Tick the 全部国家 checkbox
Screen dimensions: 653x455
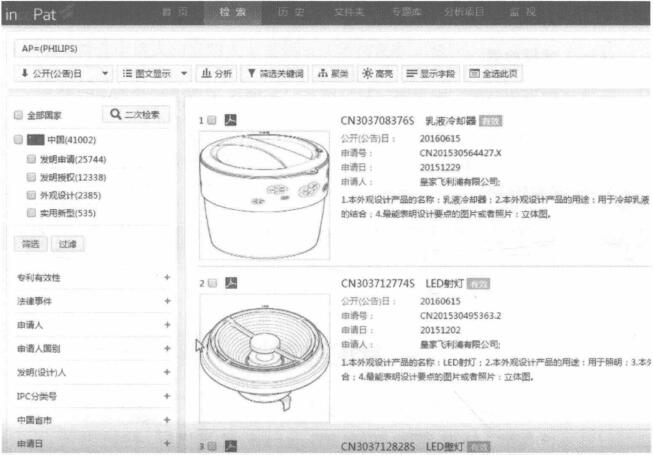(18, 115)
